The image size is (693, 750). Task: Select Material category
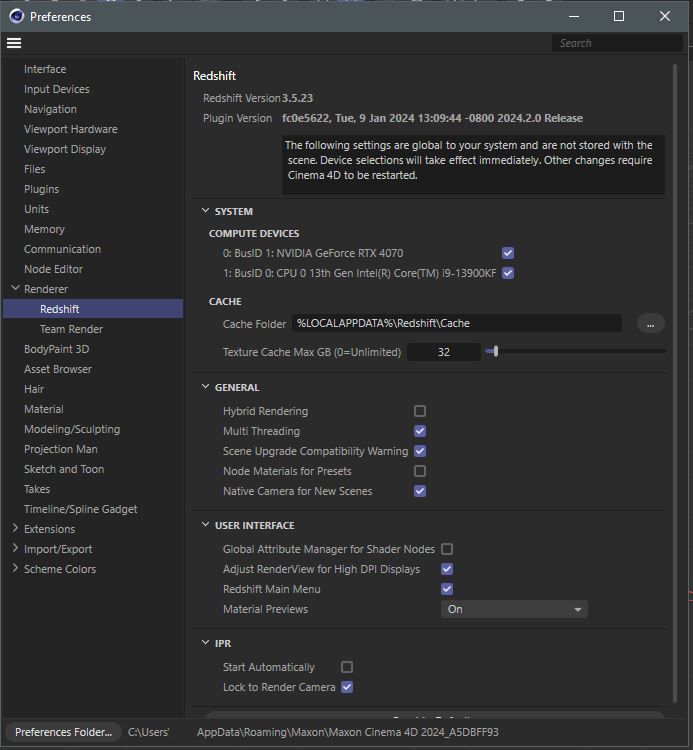pos(44,409)
